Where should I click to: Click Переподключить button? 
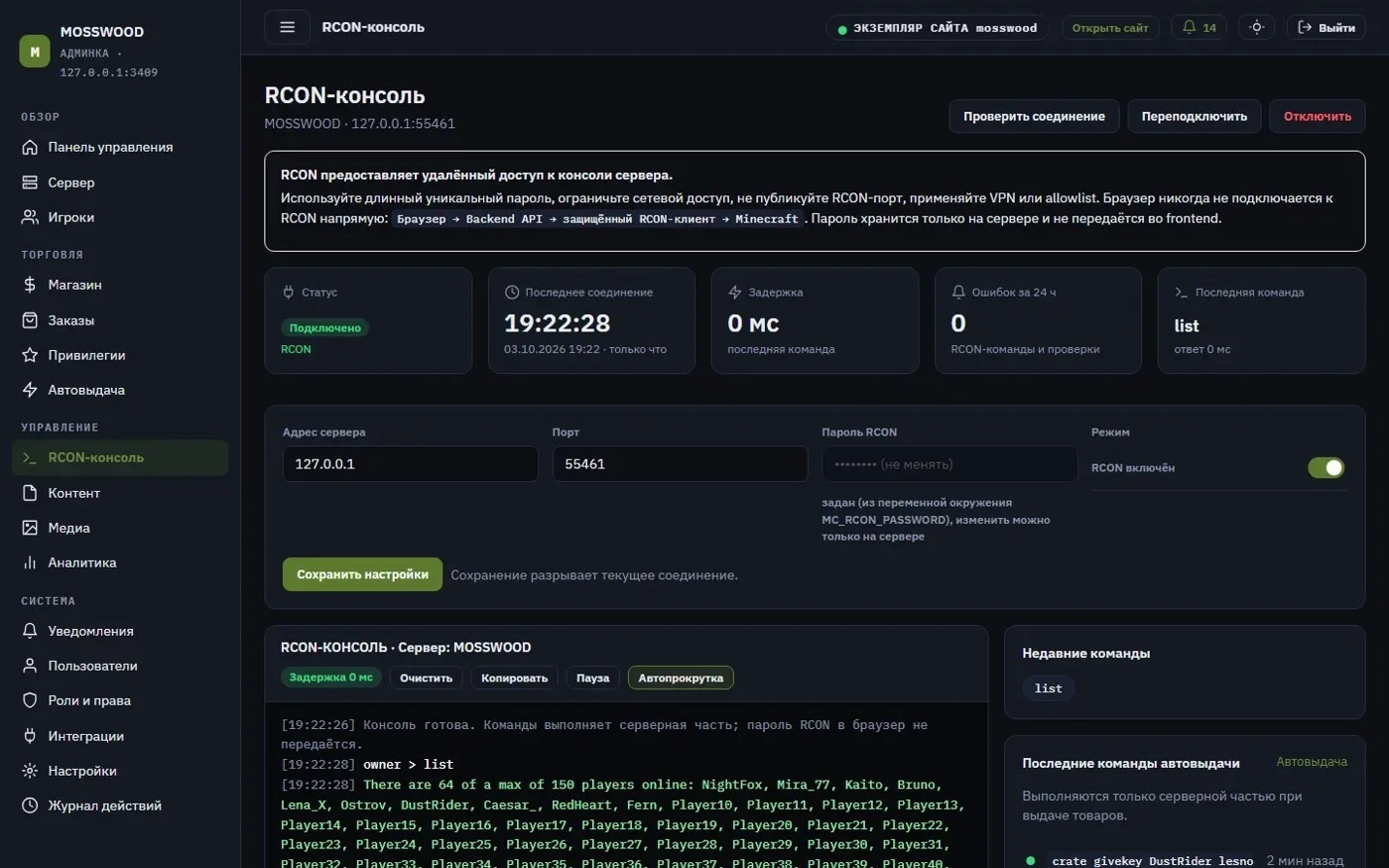tap(1194, 116)
